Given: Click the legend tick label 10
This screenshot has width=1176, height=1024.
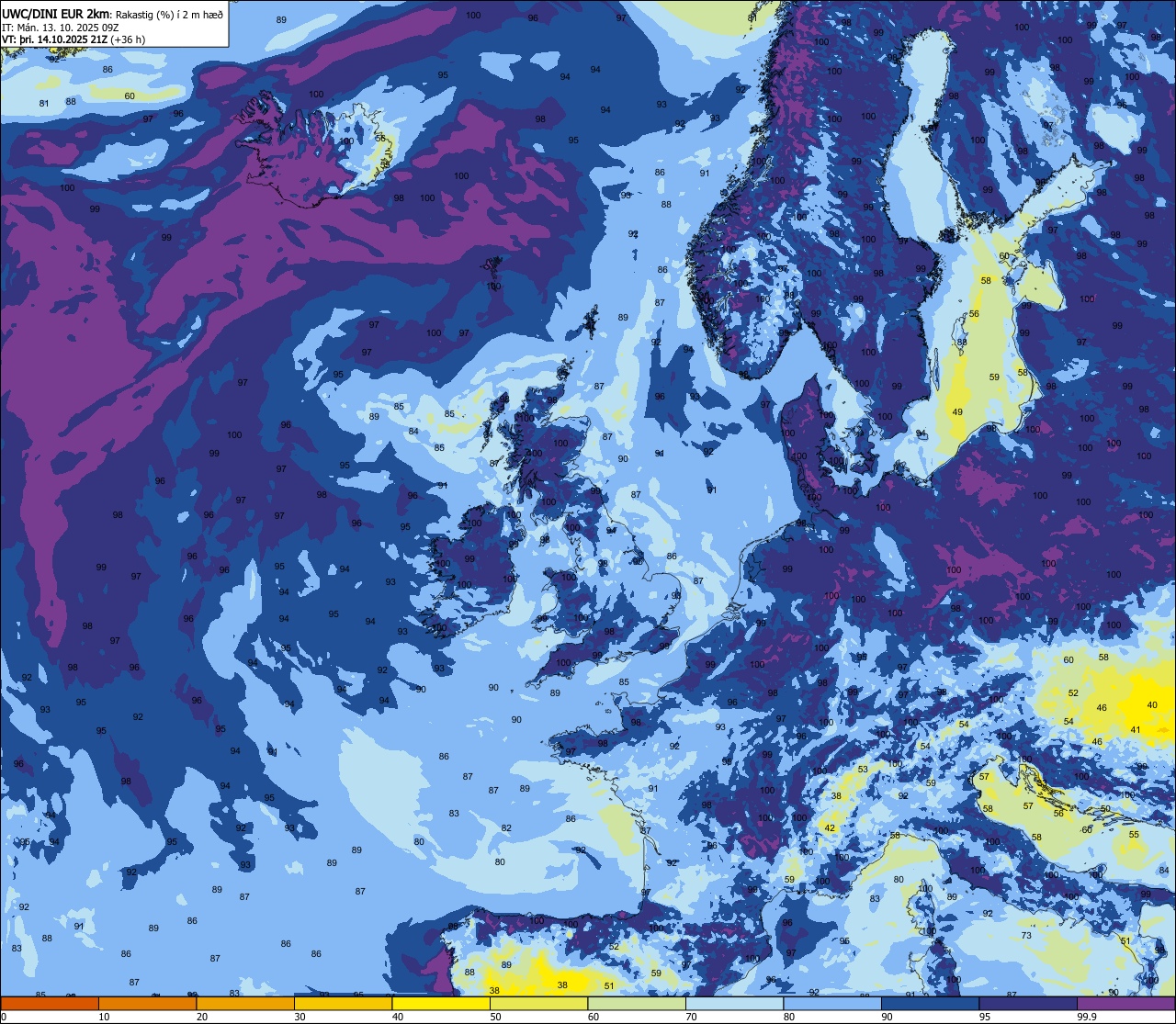Looking at the screenshot, I should click(x=104, y=1017).
